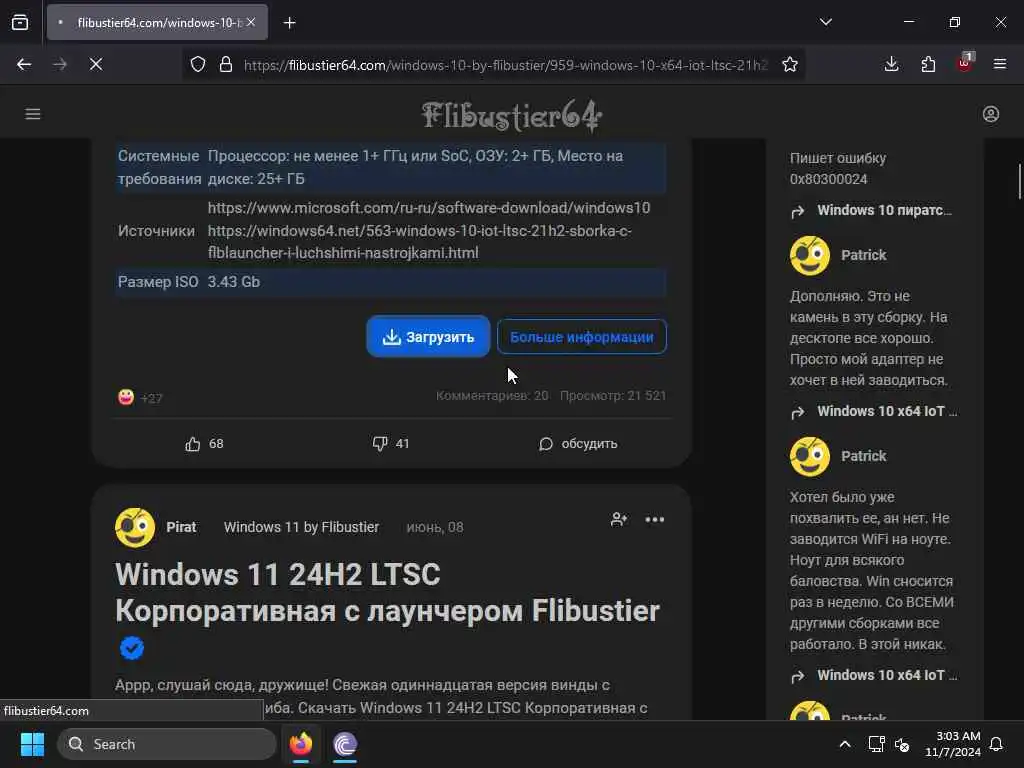Click the Загрузить download button
The height and width of the screenshot is (768, 1024).
tap(428, 337)
